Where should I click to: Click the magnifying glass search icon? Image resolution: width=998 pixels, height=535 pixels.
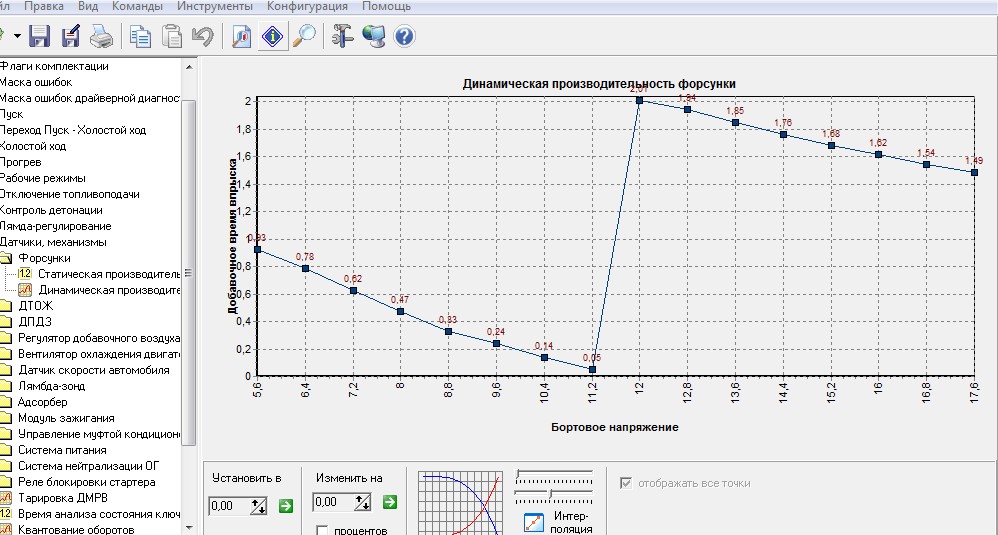(x=304, y=37)
